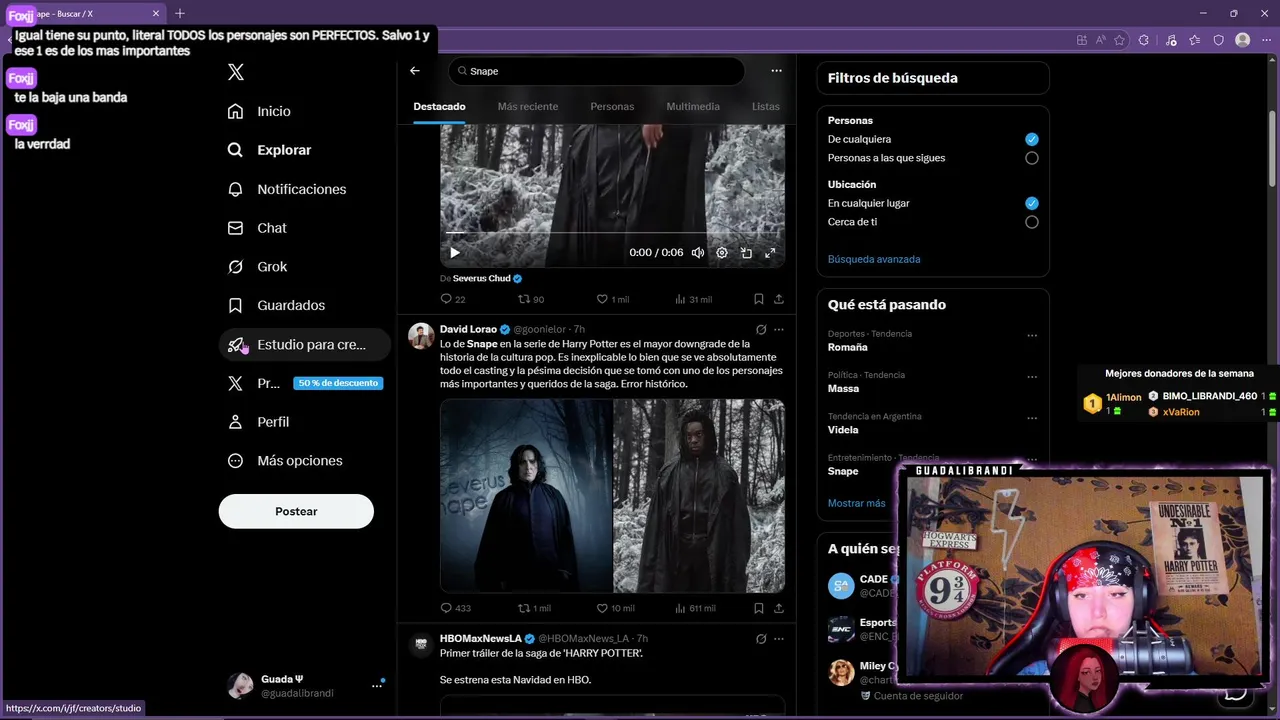Click the 50 % de descuento badge

(338, 383)
